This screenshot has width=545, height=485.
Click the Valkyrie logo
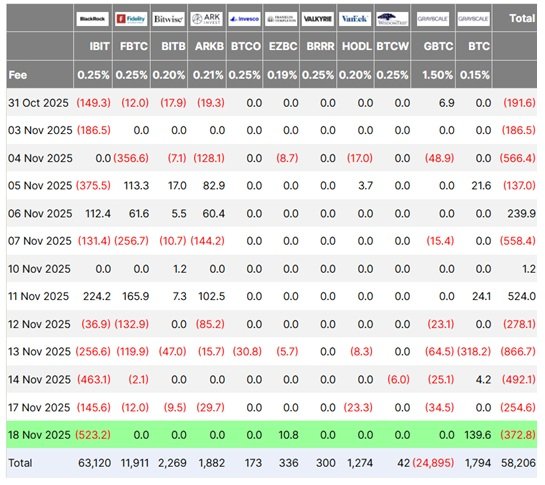coord(318,19)
